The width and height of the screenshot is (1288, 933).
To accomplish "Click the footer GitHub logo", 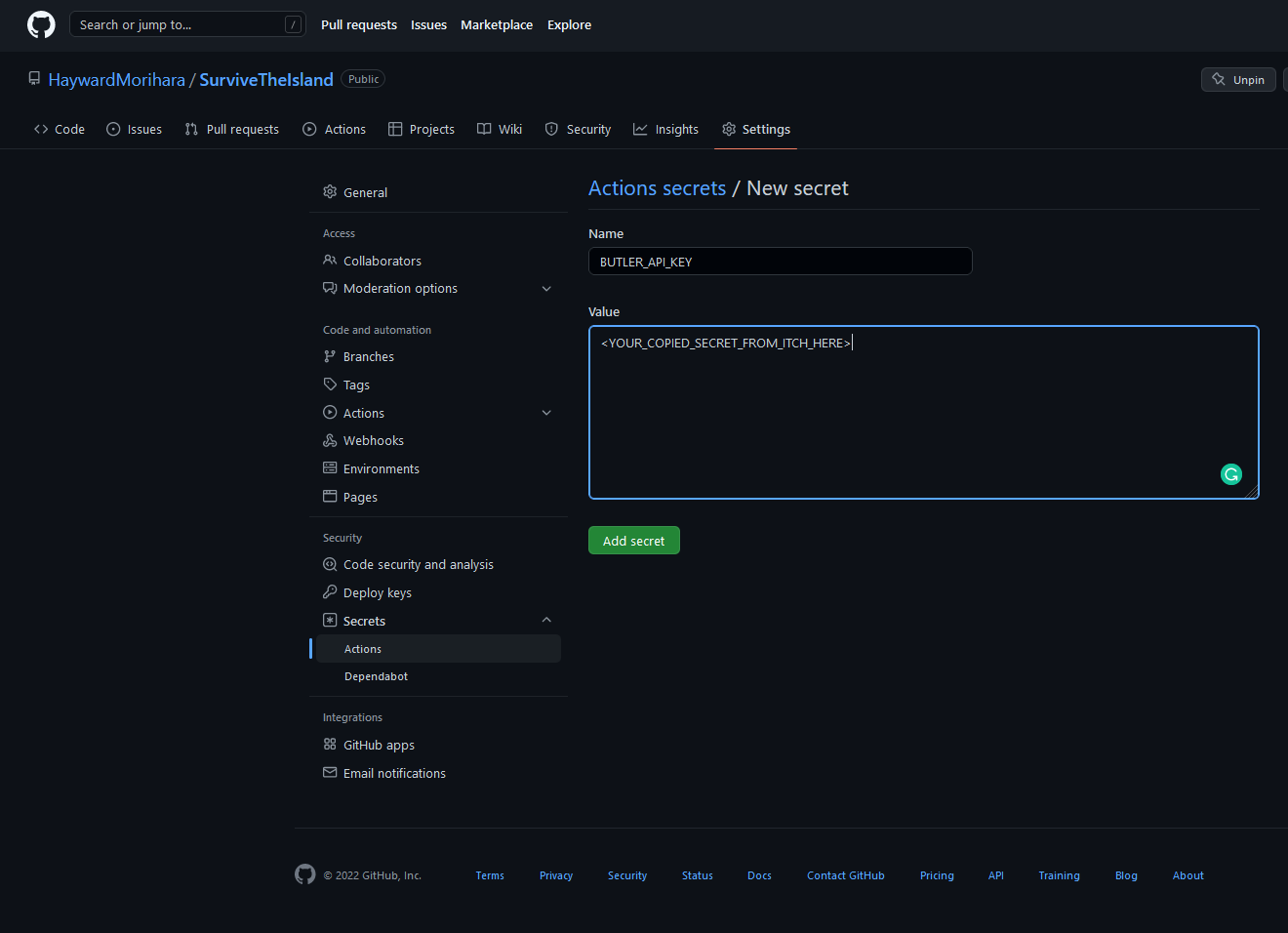I will pyautogui.click(x=305, y=874).
